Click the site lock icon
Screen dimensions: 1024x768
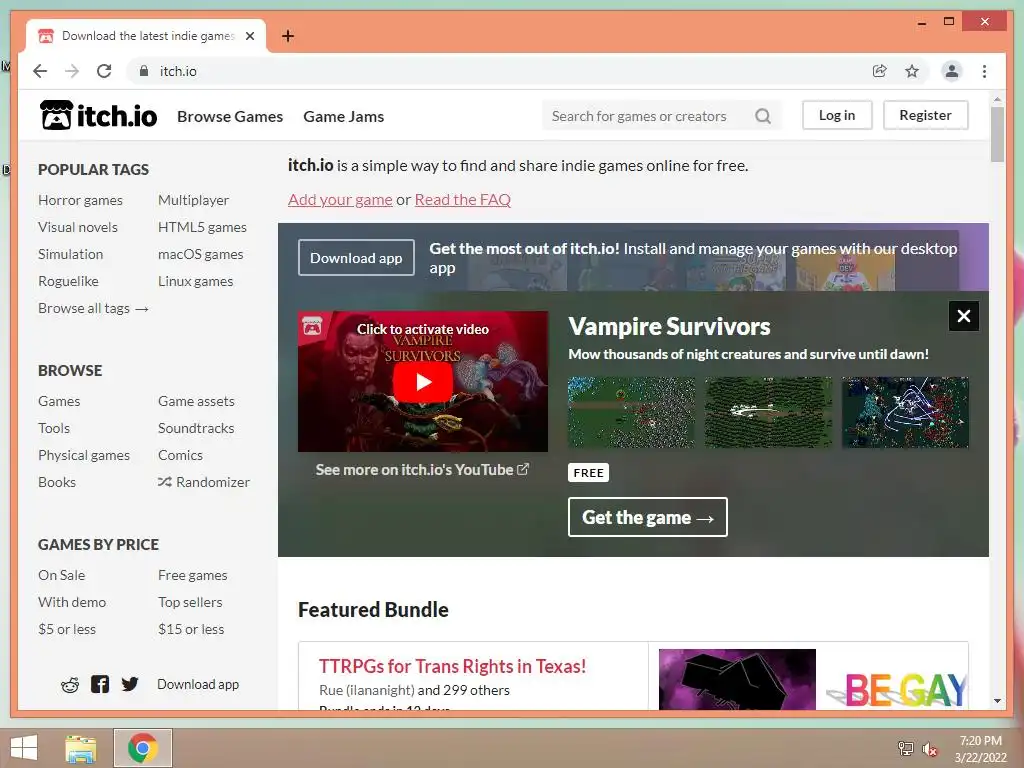click(144, 71)
